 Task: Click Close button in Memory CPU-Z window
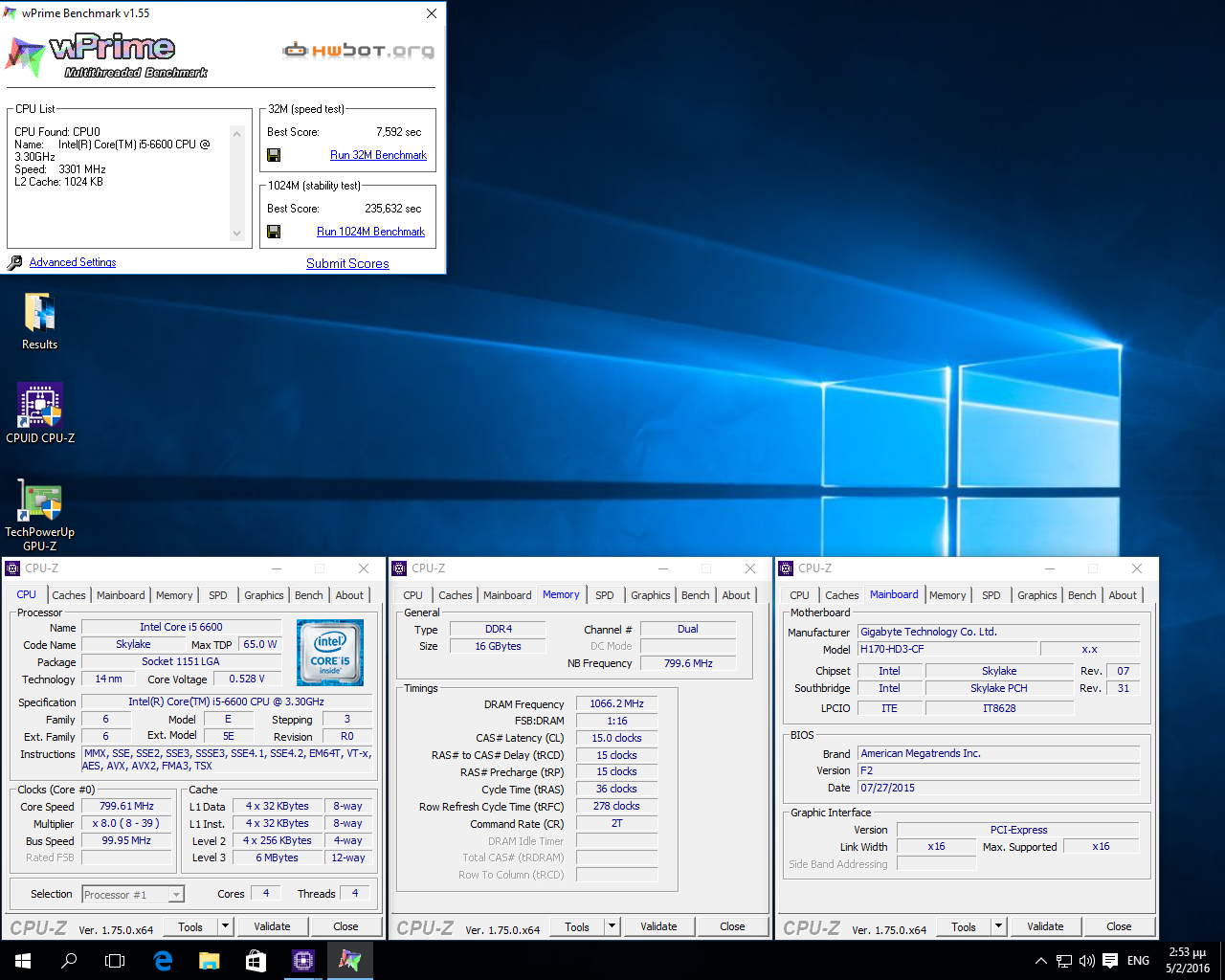click(732, 926)
